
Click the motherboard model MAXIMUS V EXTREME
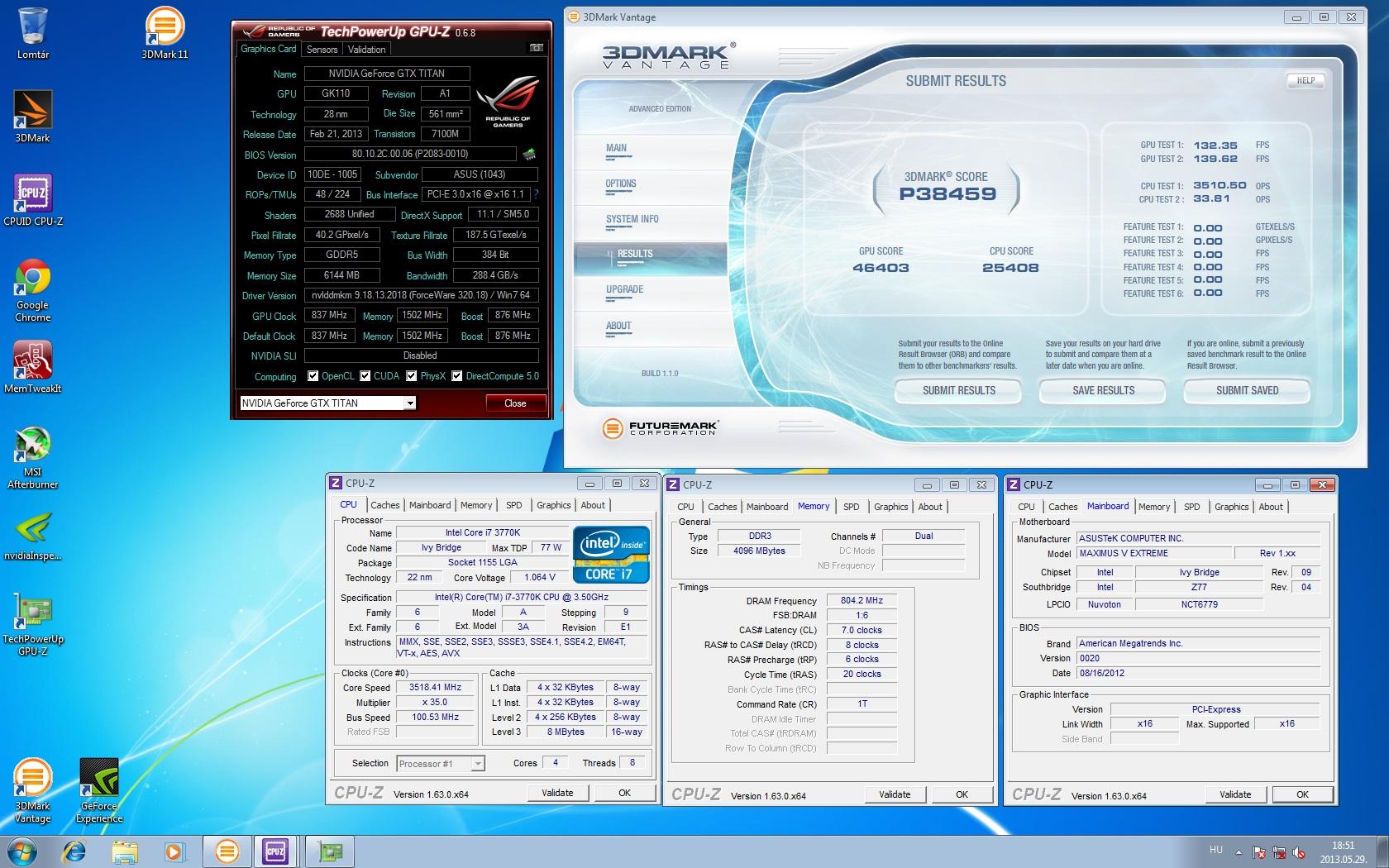pyautogui.click(x=1153, y=554)
